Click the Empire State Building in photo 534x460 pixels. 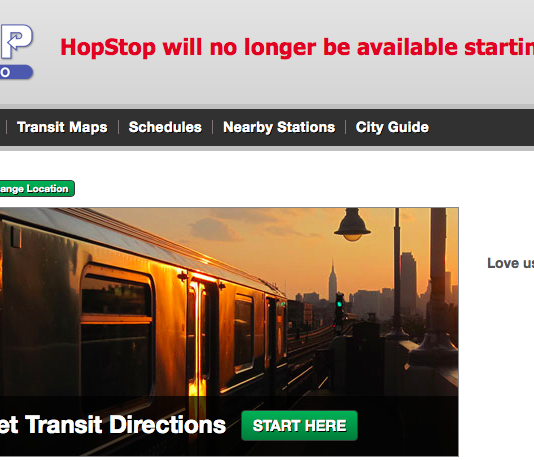332,281
